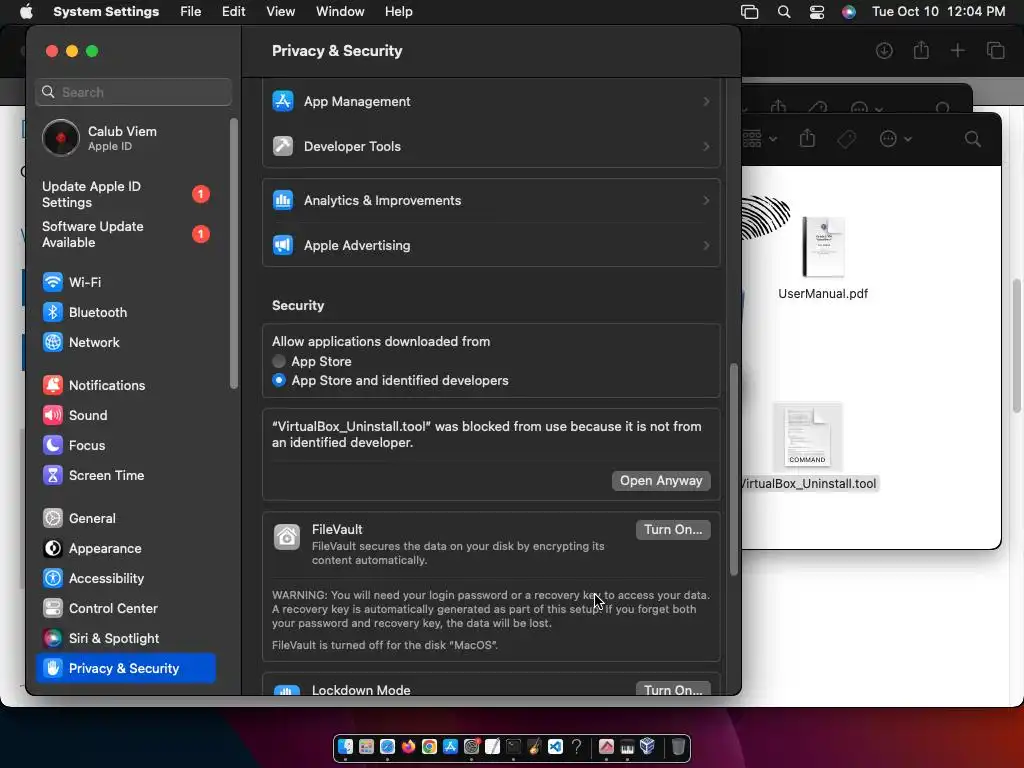Open Trash in the Dock
The height and width of the screenshot is (768, 1024).
click(x=679, y=746)
